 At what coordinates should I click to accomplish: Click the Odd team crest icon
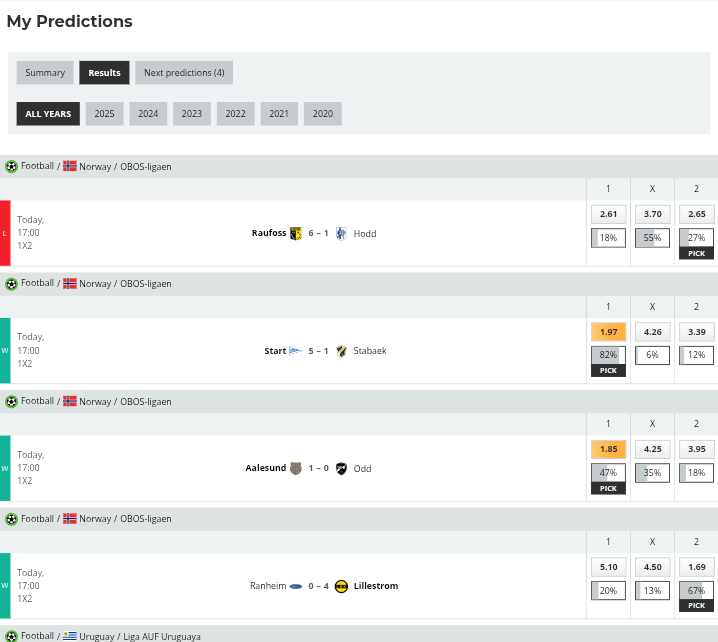tap(341, 468)
